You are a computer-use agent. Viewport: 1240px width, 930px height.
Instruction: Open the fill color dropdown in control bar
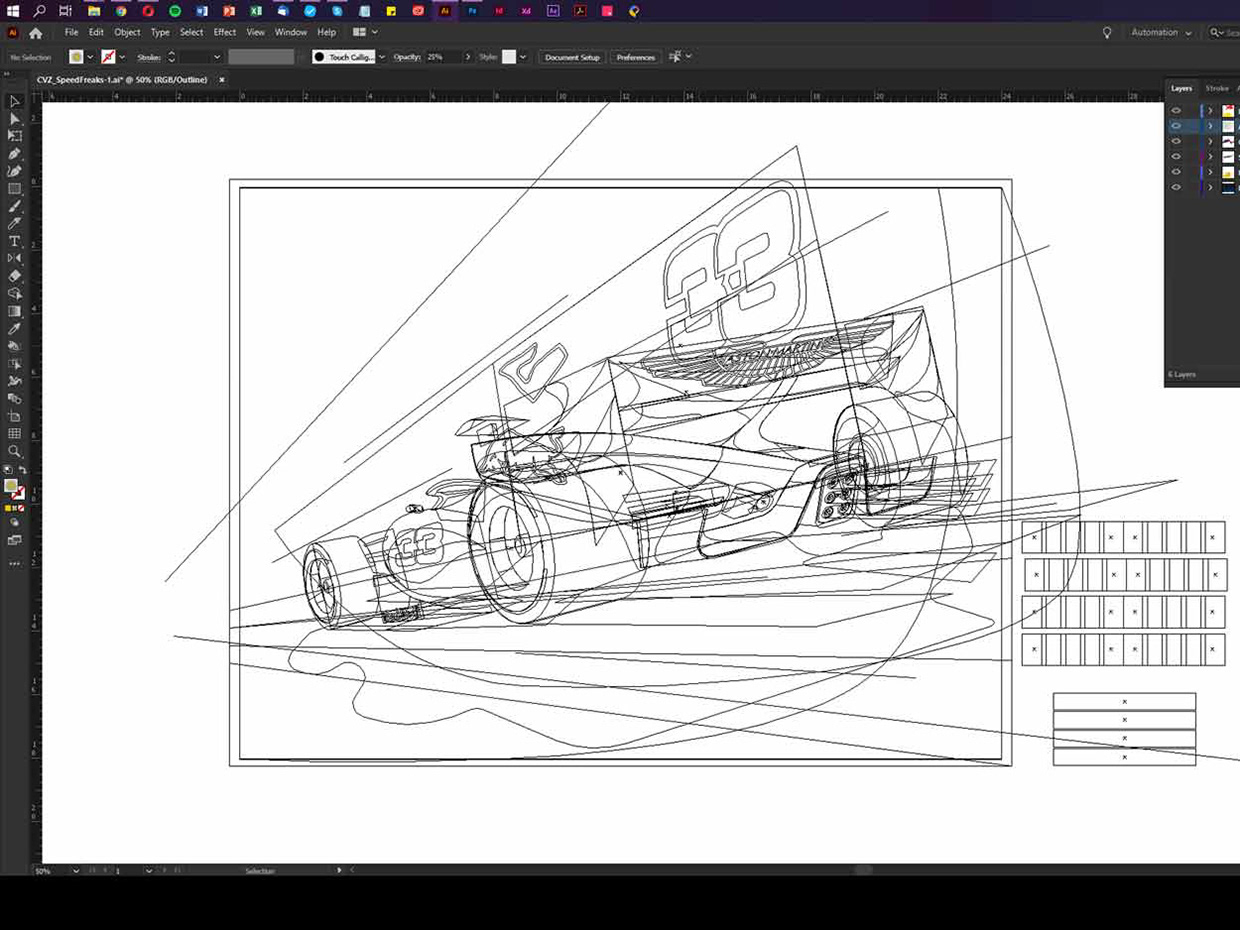pyautogui.click(x=90, y=57)
